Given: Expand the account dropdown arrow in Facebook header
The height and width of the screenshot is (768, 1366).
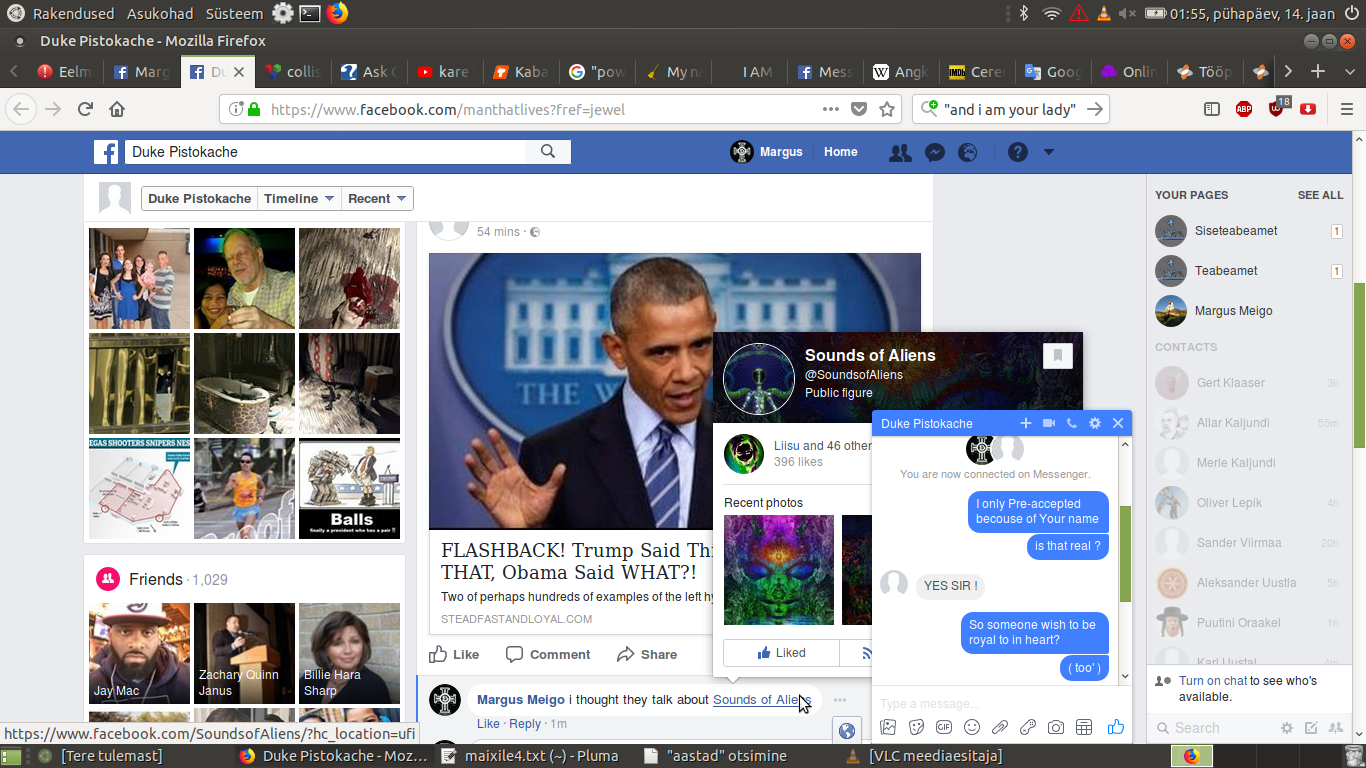Looking at the screenshot, I should click(1049, 152).
